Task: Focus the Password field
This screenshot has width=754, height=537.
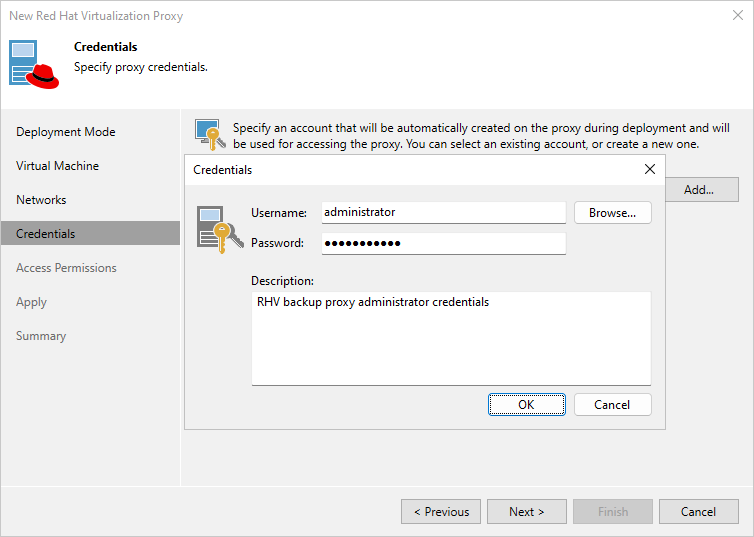Action: 443,243
